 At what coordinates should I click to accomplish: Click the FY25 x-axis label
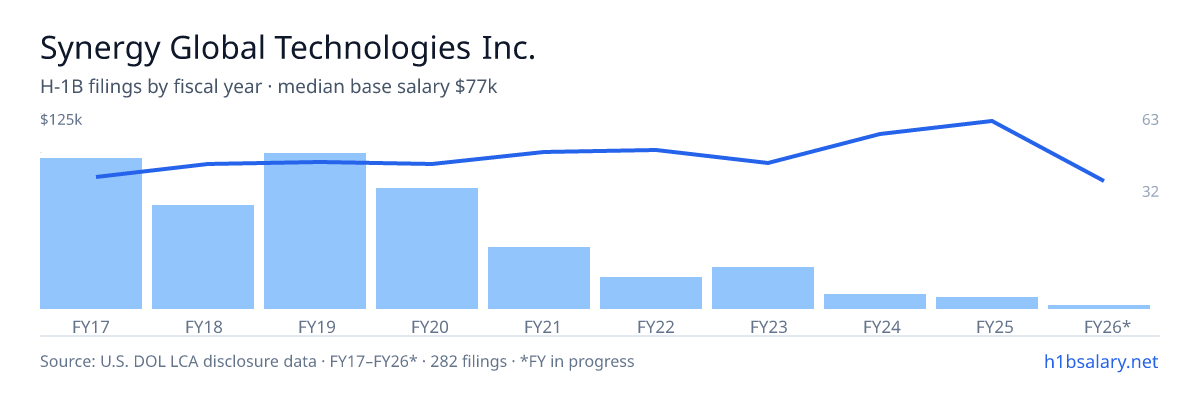click(x=987, y=327)
